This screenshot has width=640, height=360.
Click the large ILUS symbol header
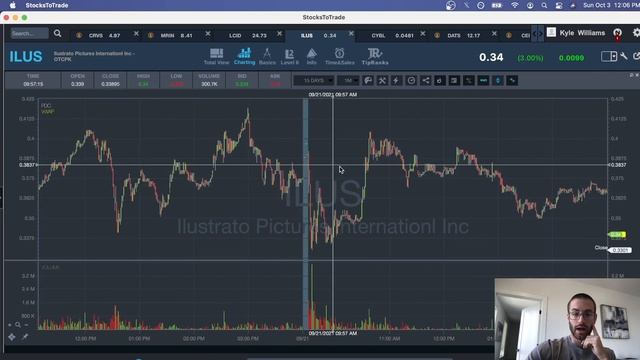coord(26,56)
